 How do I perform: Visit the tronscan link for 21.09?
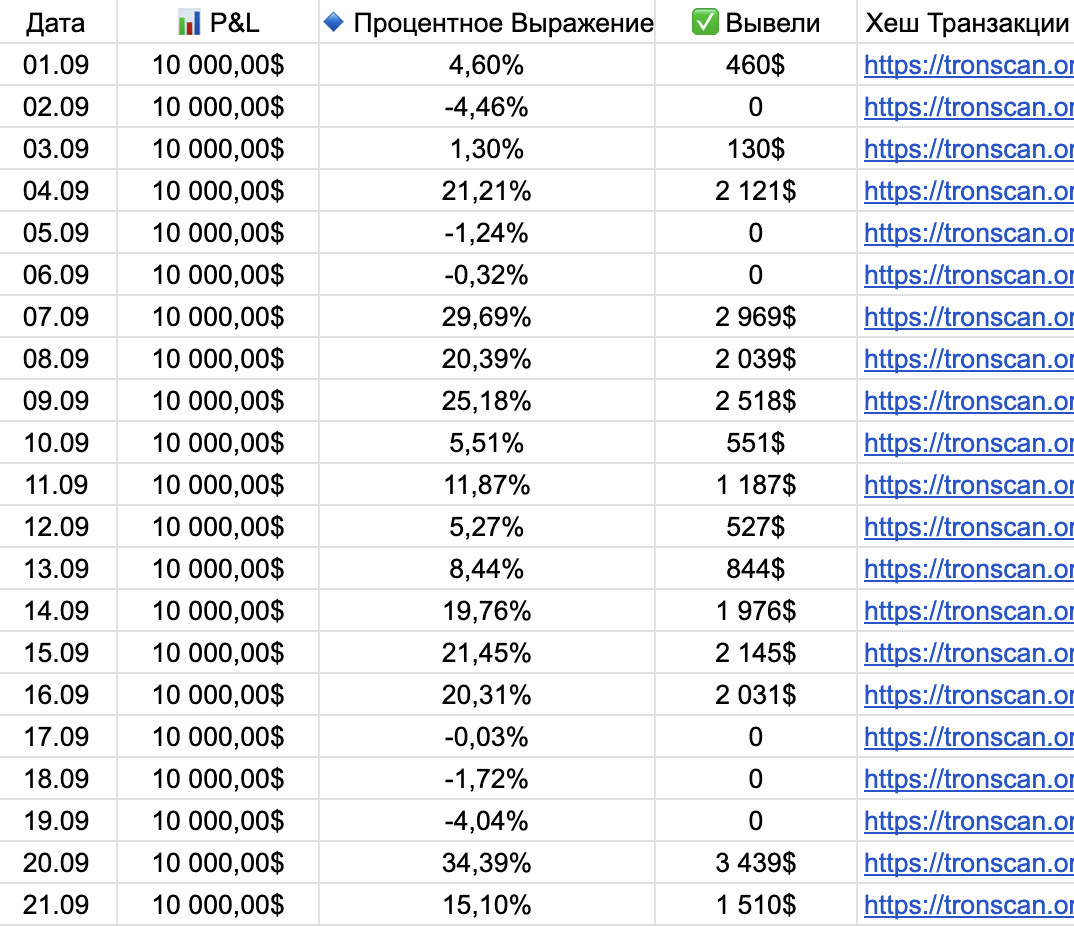click(968, 905)
